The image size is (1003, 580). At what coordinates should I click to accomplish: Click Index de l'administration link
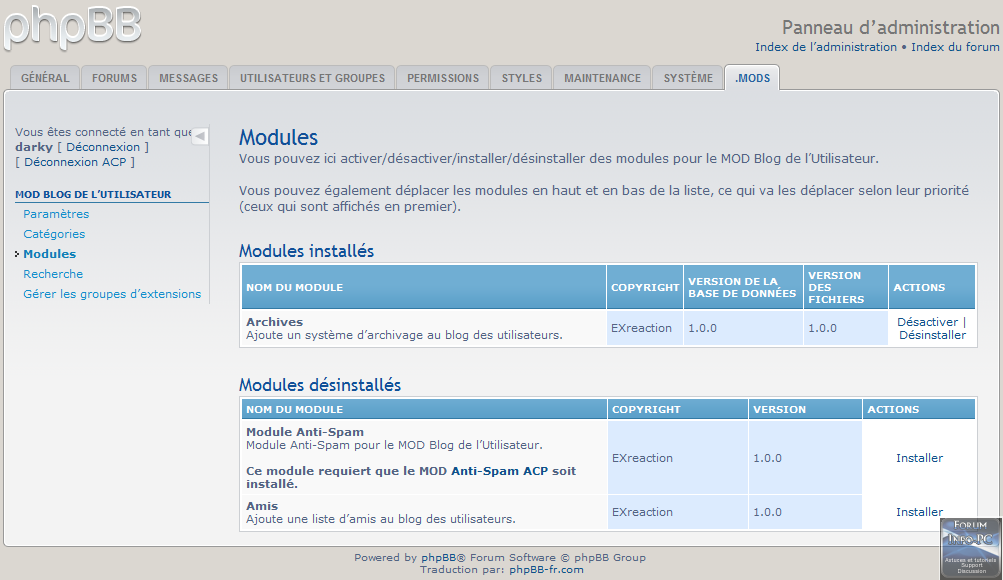826,47
